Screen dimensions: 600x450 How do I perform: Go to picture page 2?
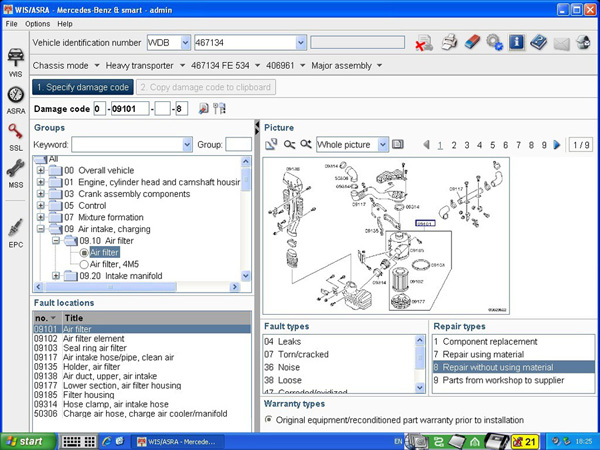453,145
